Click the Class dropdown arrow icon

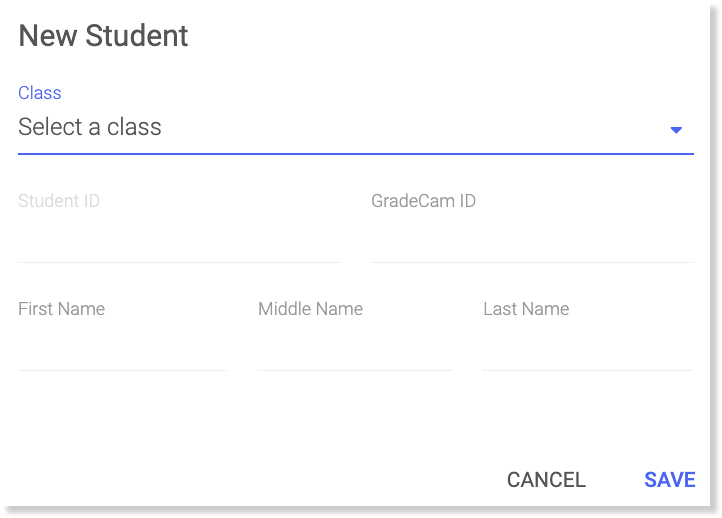(676, 130)
